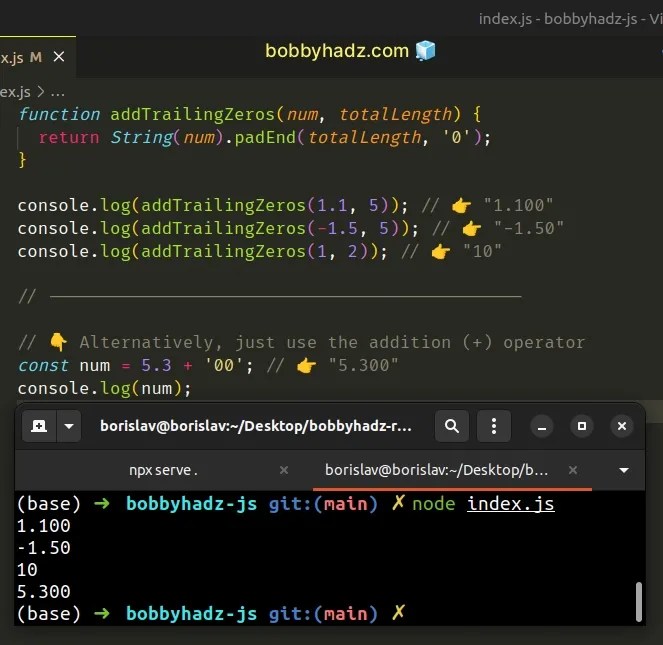Click the 'Alternatively' comment line

point(302,342)
